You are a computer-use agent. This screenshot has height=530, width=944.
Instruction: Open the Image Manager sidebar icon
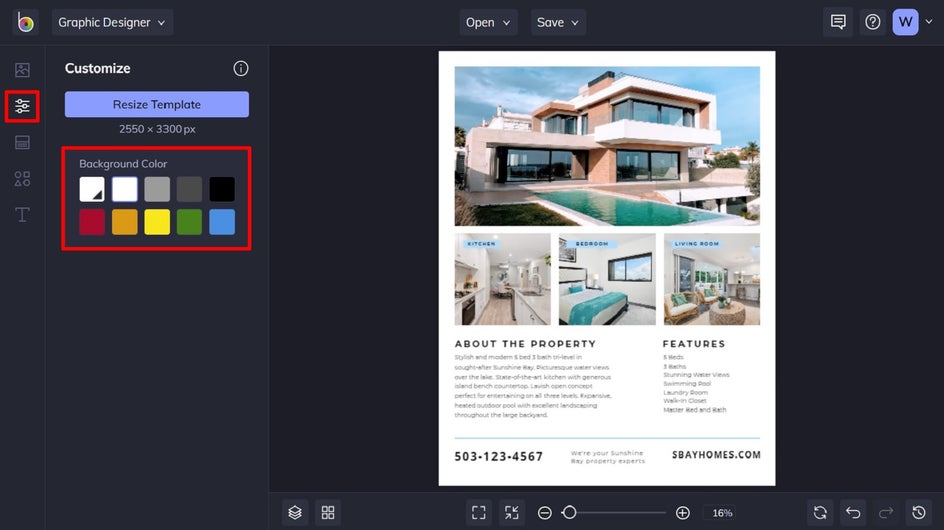click(x=22, y=70)
